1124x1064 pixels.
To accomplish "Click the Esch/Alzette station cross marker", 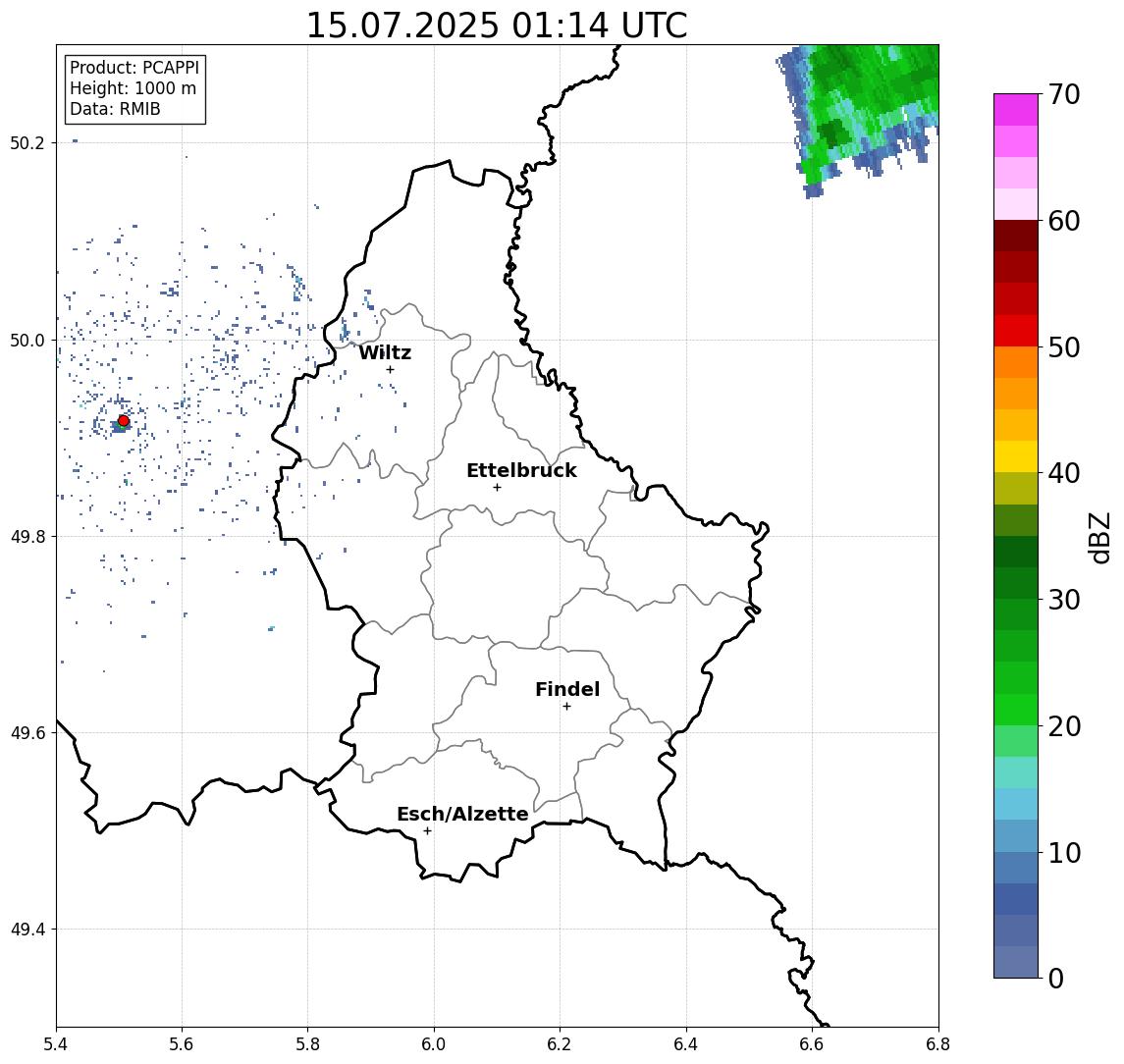I will (x=427, y=831).
